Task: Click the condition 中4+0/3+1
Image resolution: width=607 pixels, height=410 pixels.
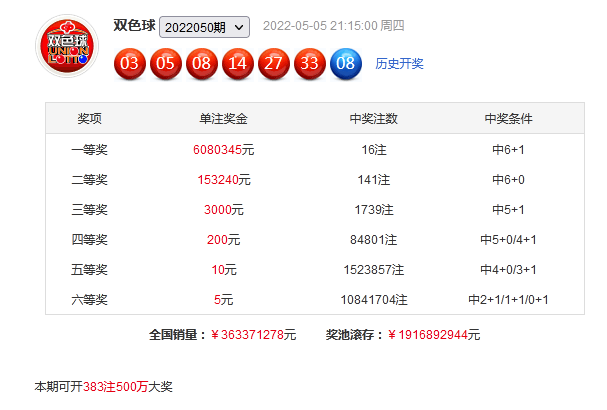Action: 508,269
